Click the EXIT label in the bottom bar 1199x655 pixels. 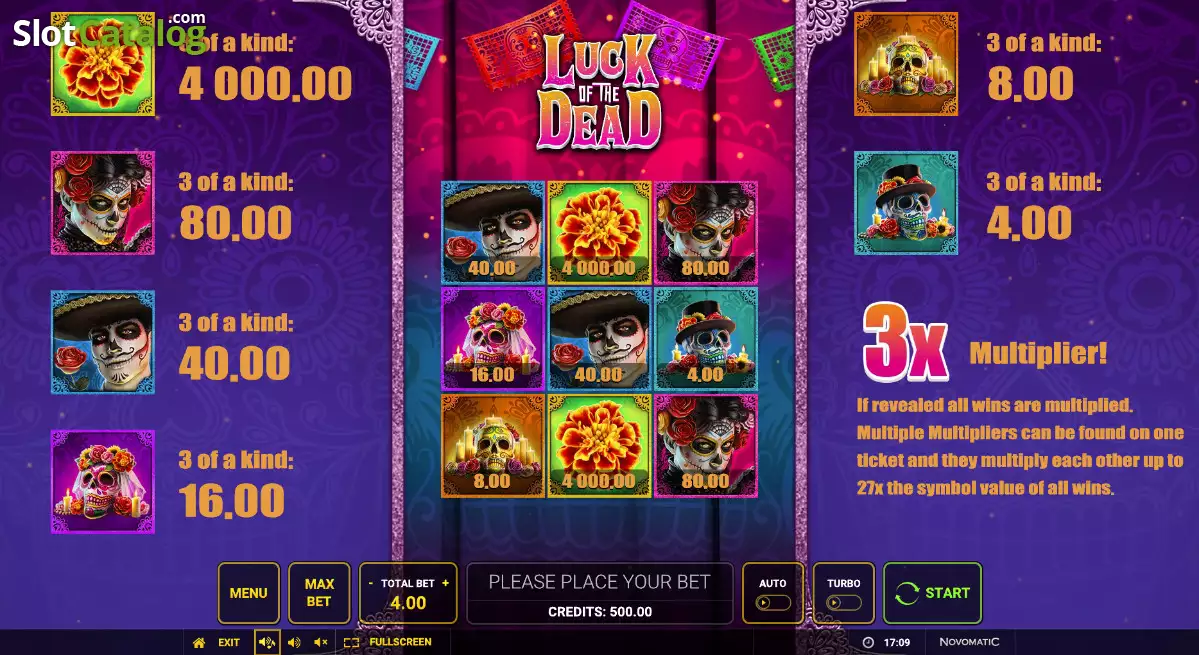pyautogui.click(x=229, y=643)
